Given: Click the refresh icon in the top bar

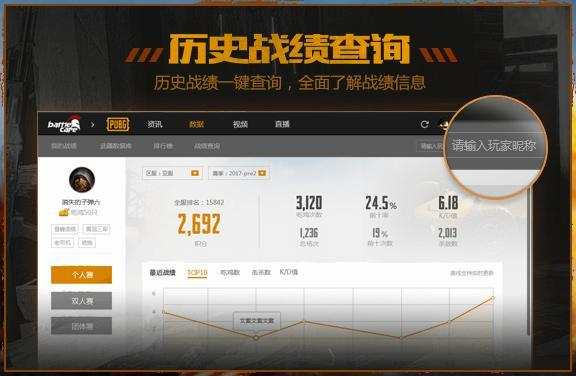Looking at the screenshot, I should pos(425,124).
